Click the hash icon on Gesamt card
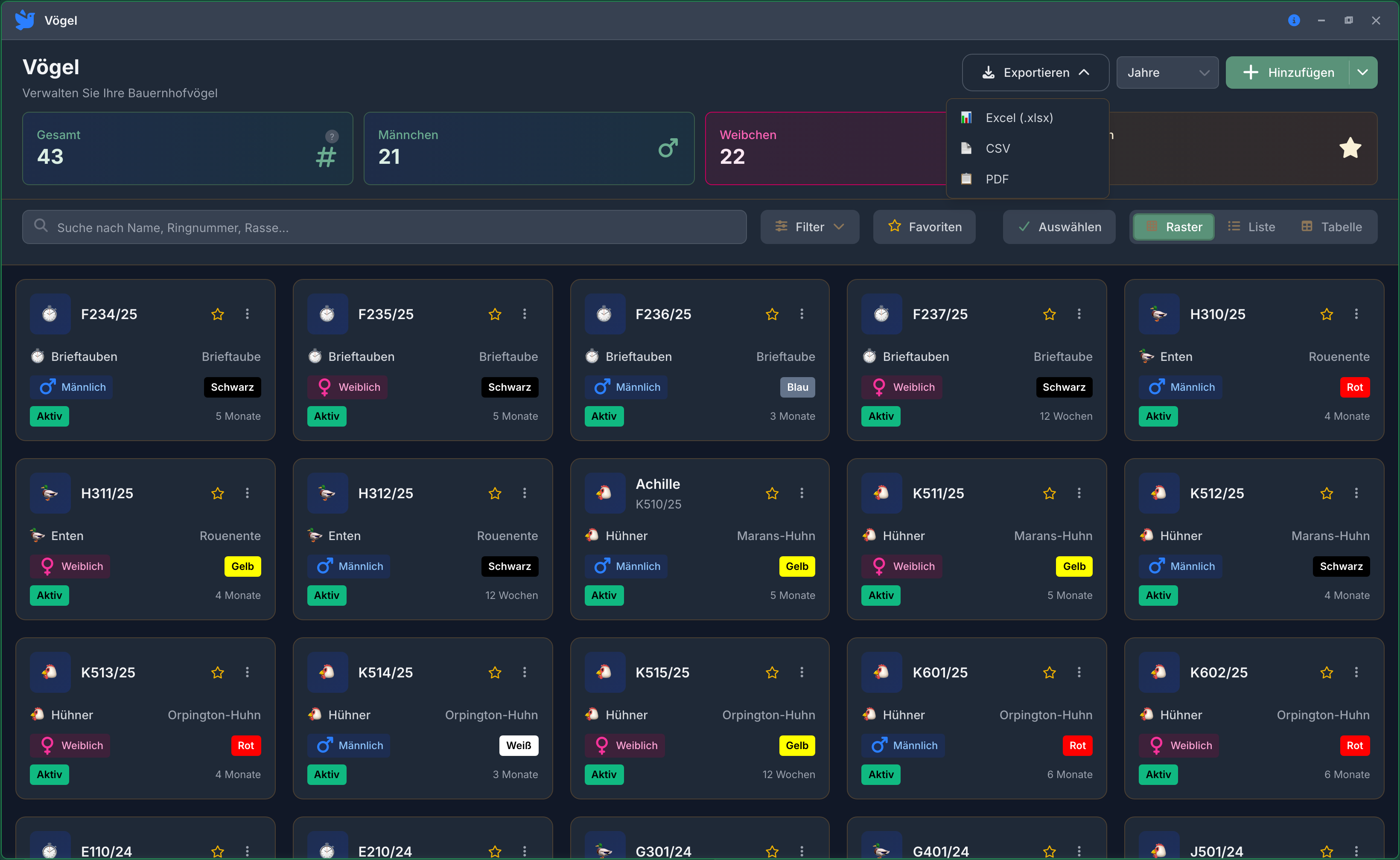 coord(326,157)
